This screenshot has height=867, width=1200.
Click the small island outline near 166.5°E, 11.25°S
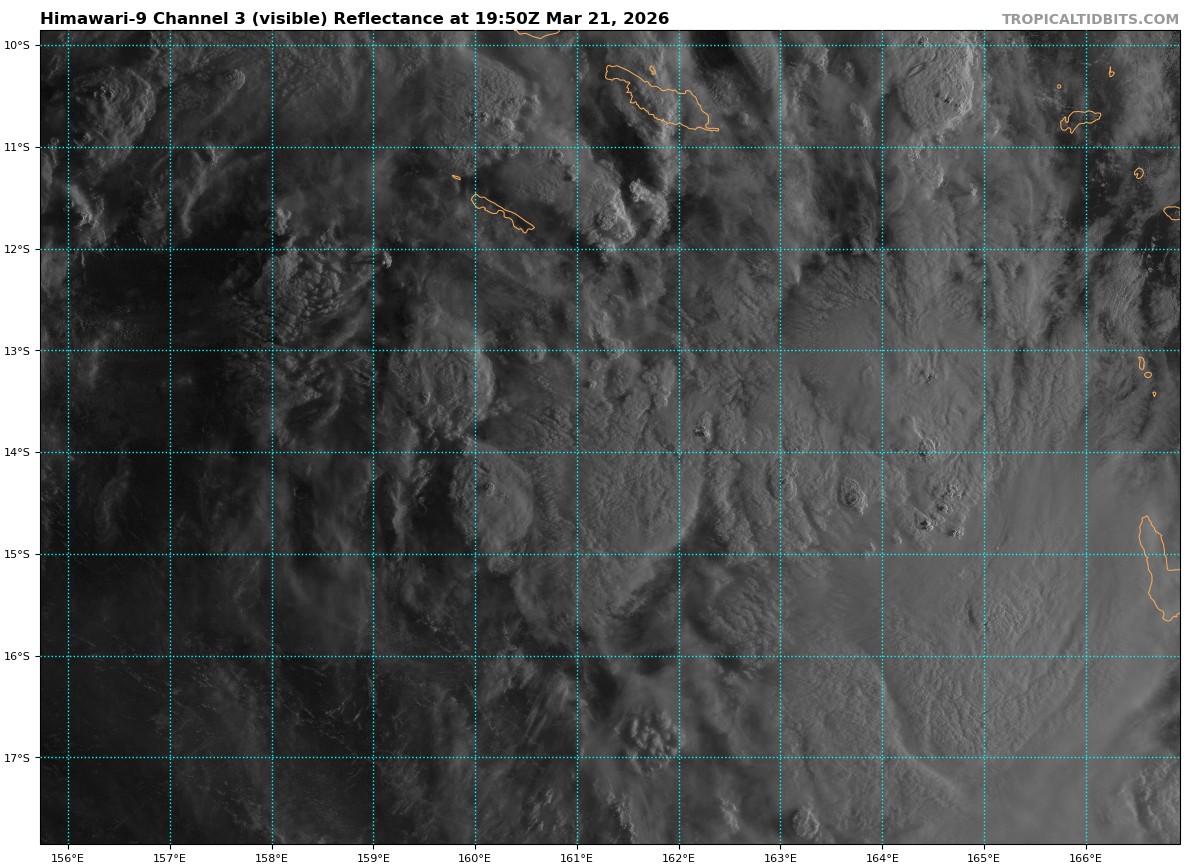coord(1139,173)
